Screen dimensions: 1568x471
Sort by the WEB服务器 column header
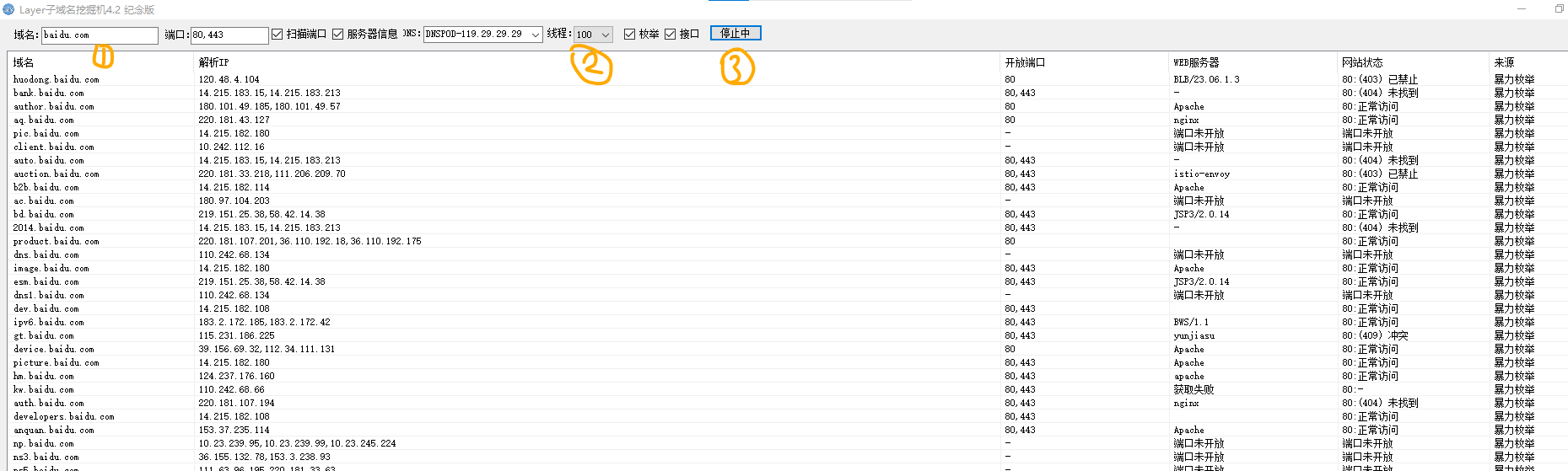[x=1253, y=62]
